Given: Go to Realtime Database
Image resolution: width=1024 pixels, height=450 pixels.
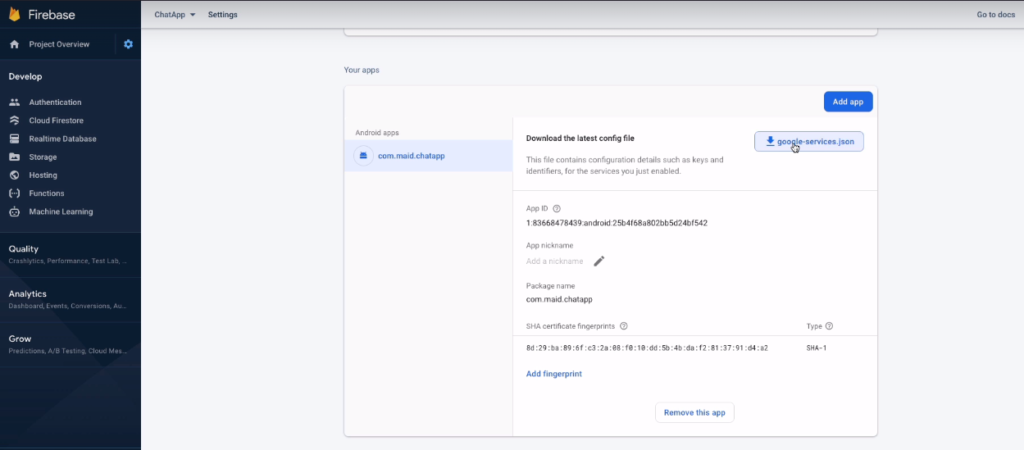Looking at the screenshot, I should point(62,139).
